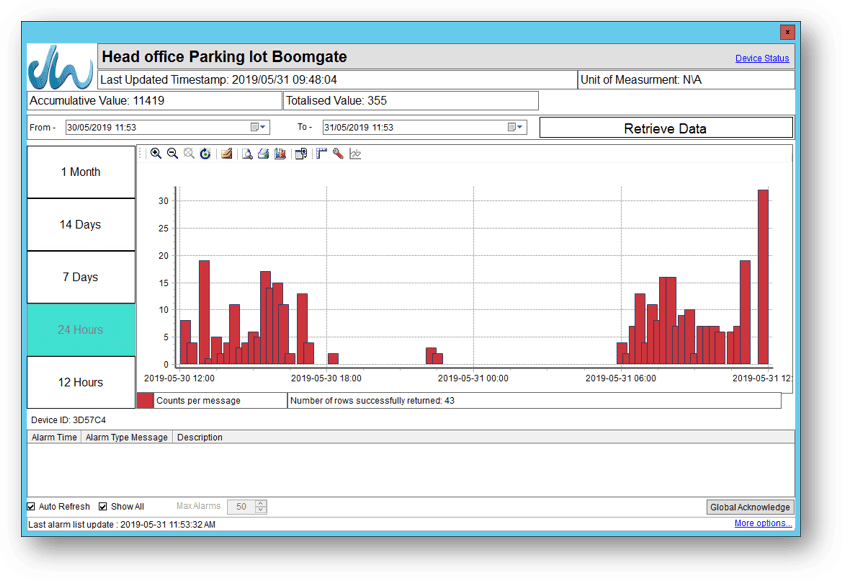Image resolution: width=843 pixels, height=579 pixels.
Task: Click the 'Last alarm list update' status text
Action: (x=122, y=524)
